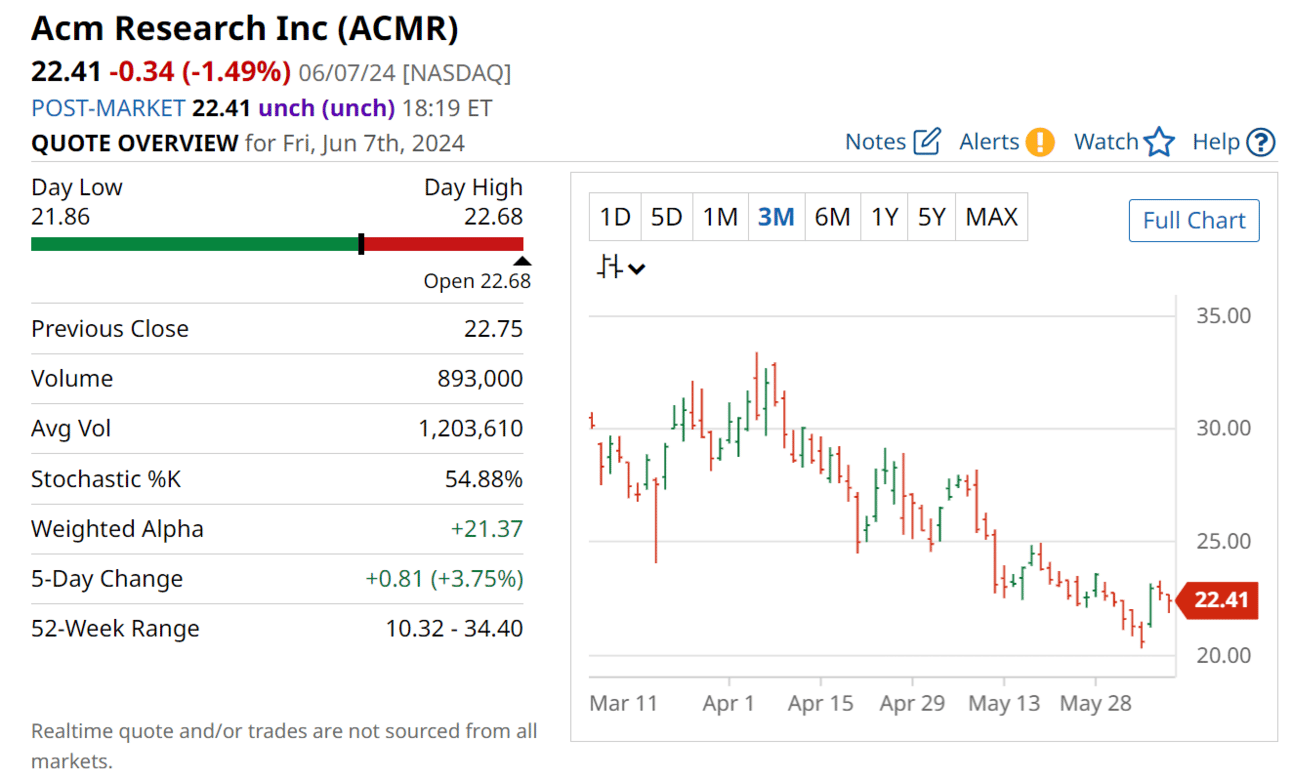Select the 1D chart range
Screen dimensions: 1292x780
(615, 217)
